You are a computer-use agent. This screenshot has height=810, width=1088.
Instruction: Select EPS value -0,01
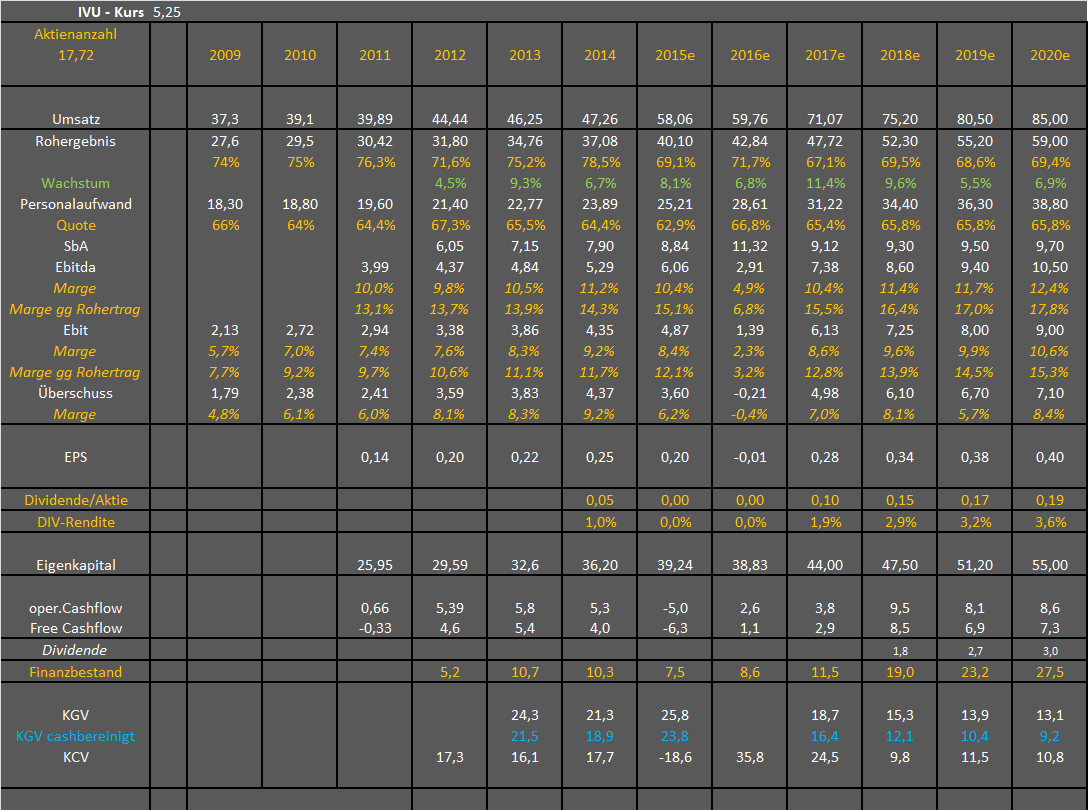point(749,457)
